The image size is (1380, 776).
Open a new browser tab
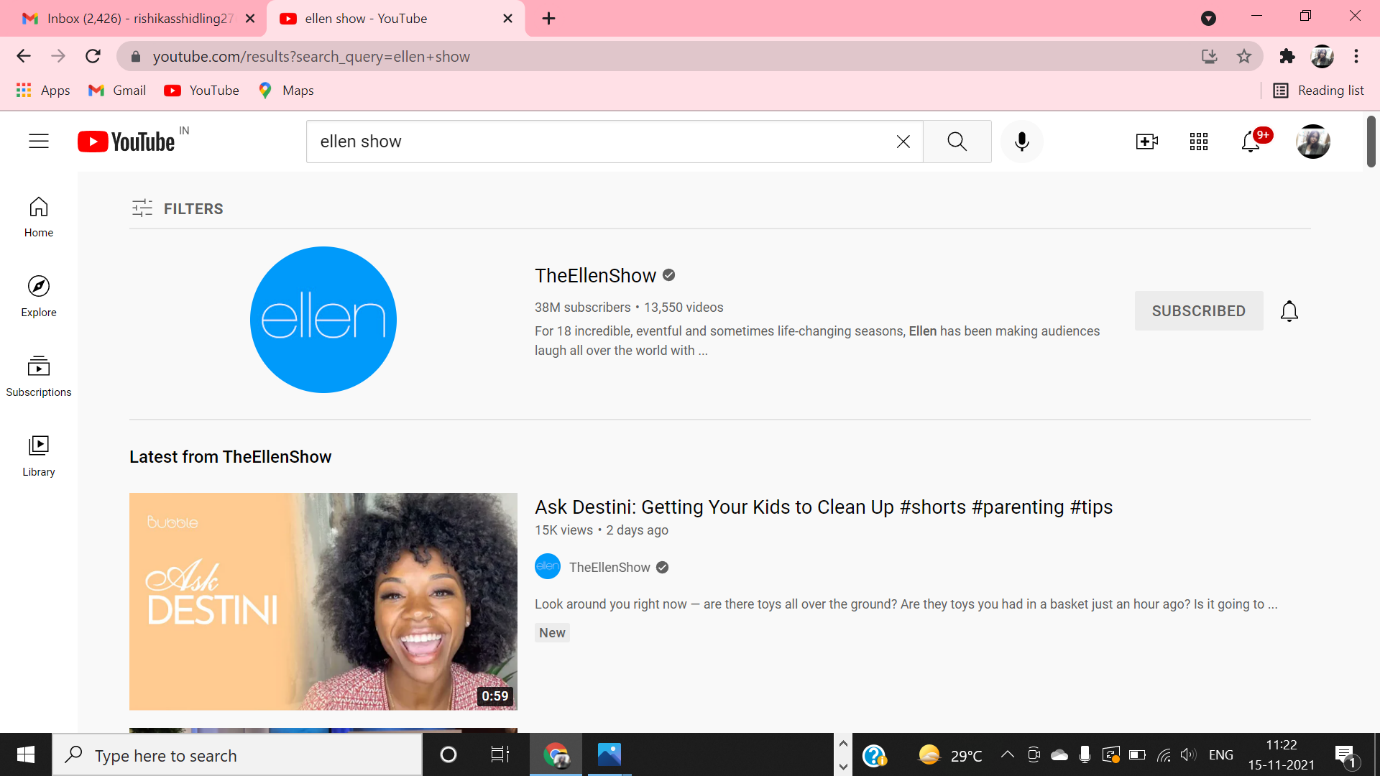point(549,18)
